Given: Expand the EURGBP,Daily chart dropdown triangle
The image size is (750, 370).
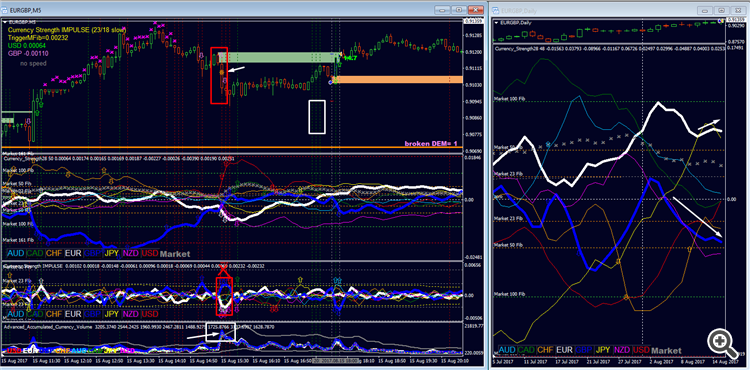Looking at the screenshot, I should pyautogui.click(x=497, y=22).
